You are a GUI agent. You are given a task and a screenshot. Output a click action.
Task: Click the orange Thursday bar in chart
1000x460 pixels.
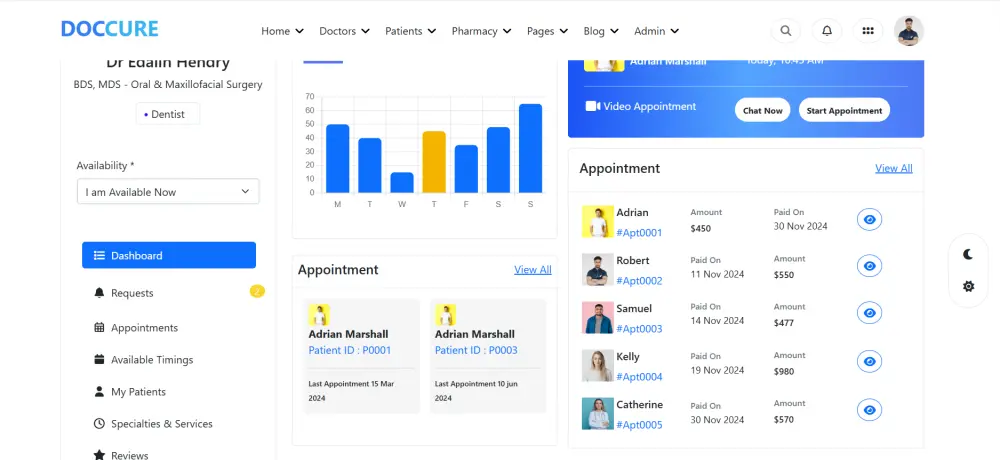pos(434,161)
